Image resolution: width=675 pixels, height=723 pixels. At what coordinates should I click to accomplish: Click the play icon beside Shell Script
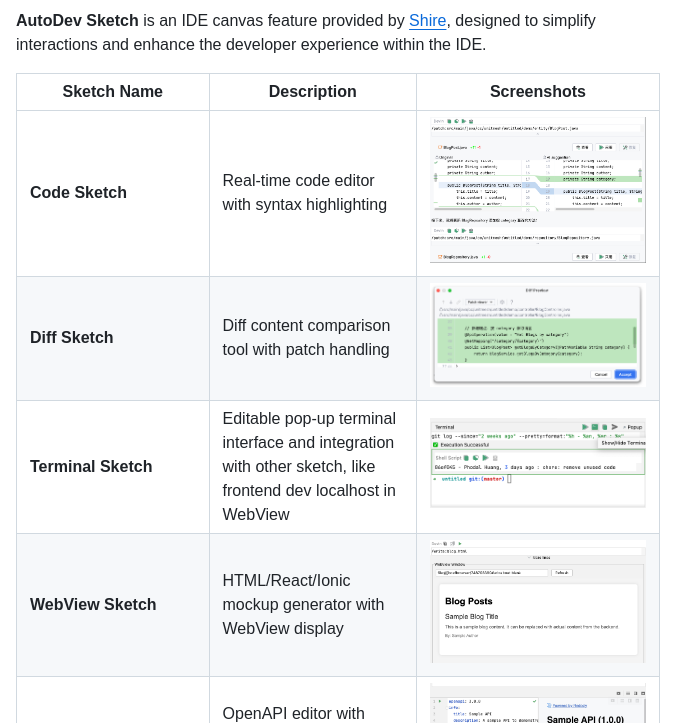click(x=485, y=457)
